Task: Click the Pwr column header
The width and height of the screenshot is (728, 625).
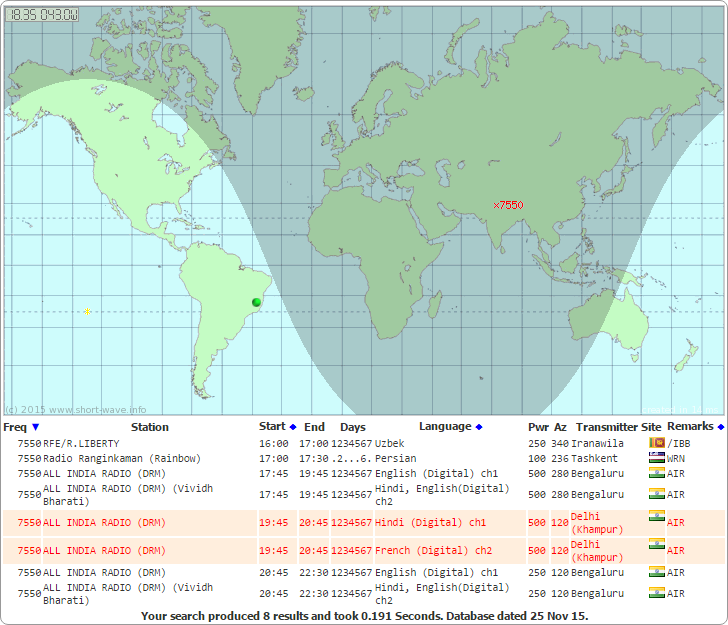Action: tap(539, 427)
